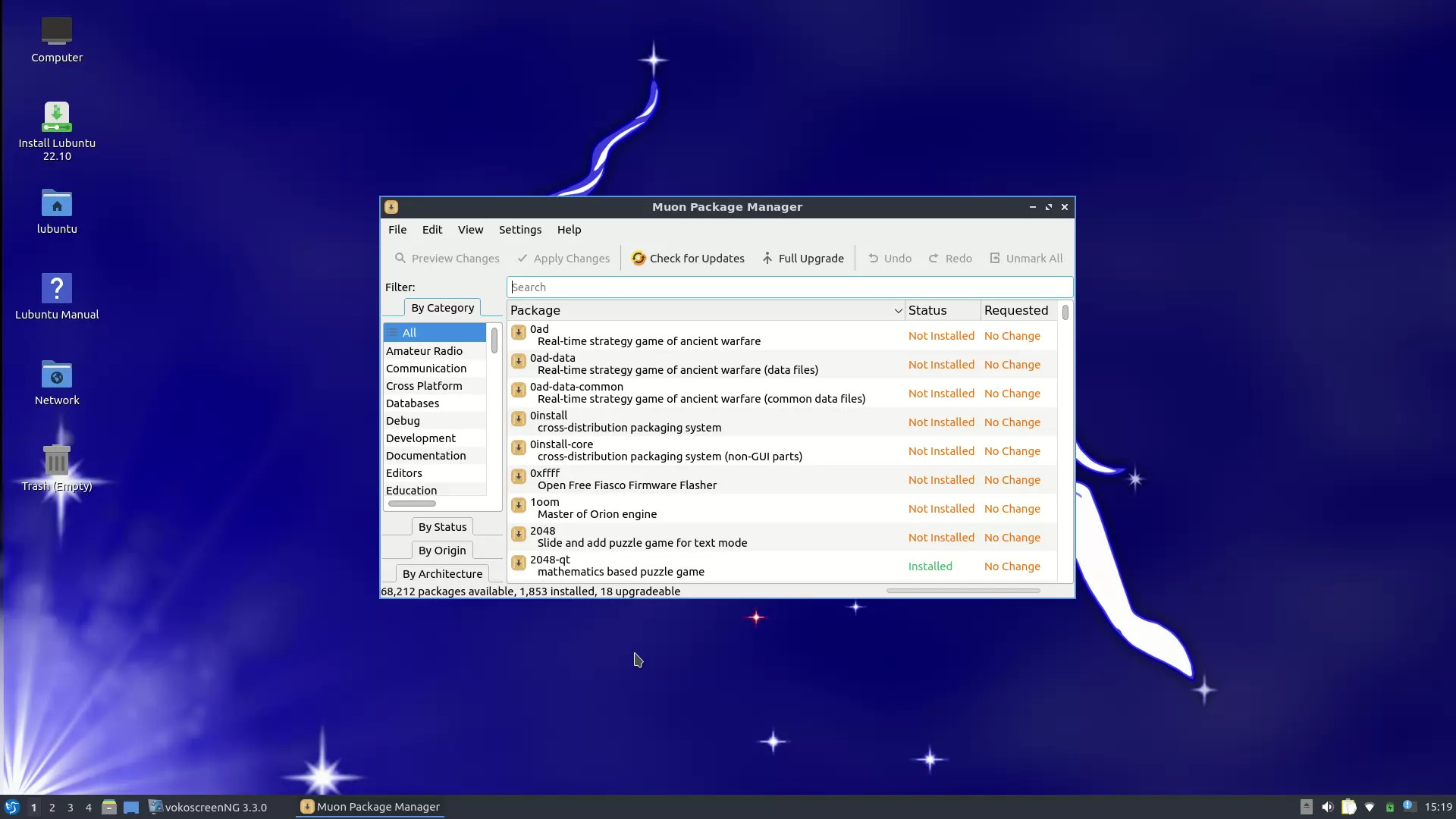Click the package icon beside 1oom
Screen dimensions: 1456x819
click(519, 505)
